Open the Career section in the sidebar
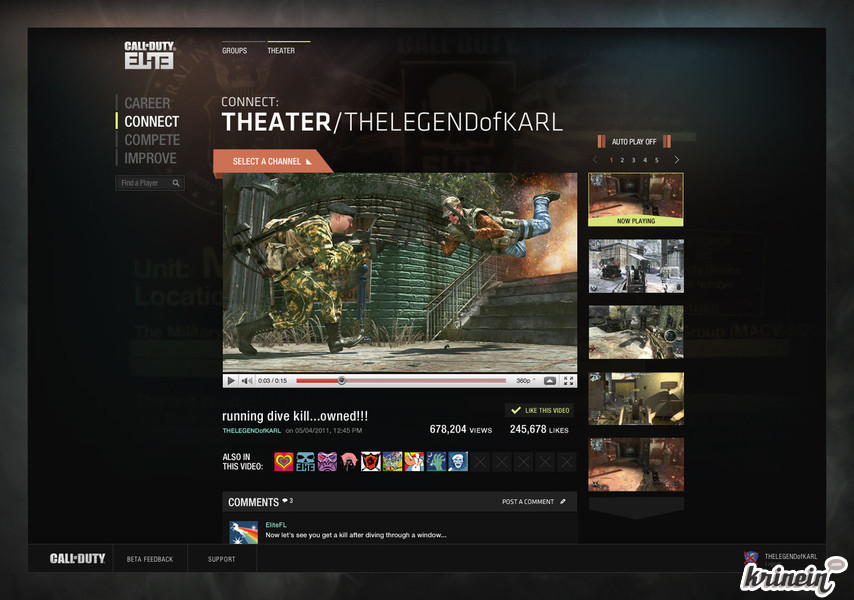The image size is (854, 600). point(147,103)
